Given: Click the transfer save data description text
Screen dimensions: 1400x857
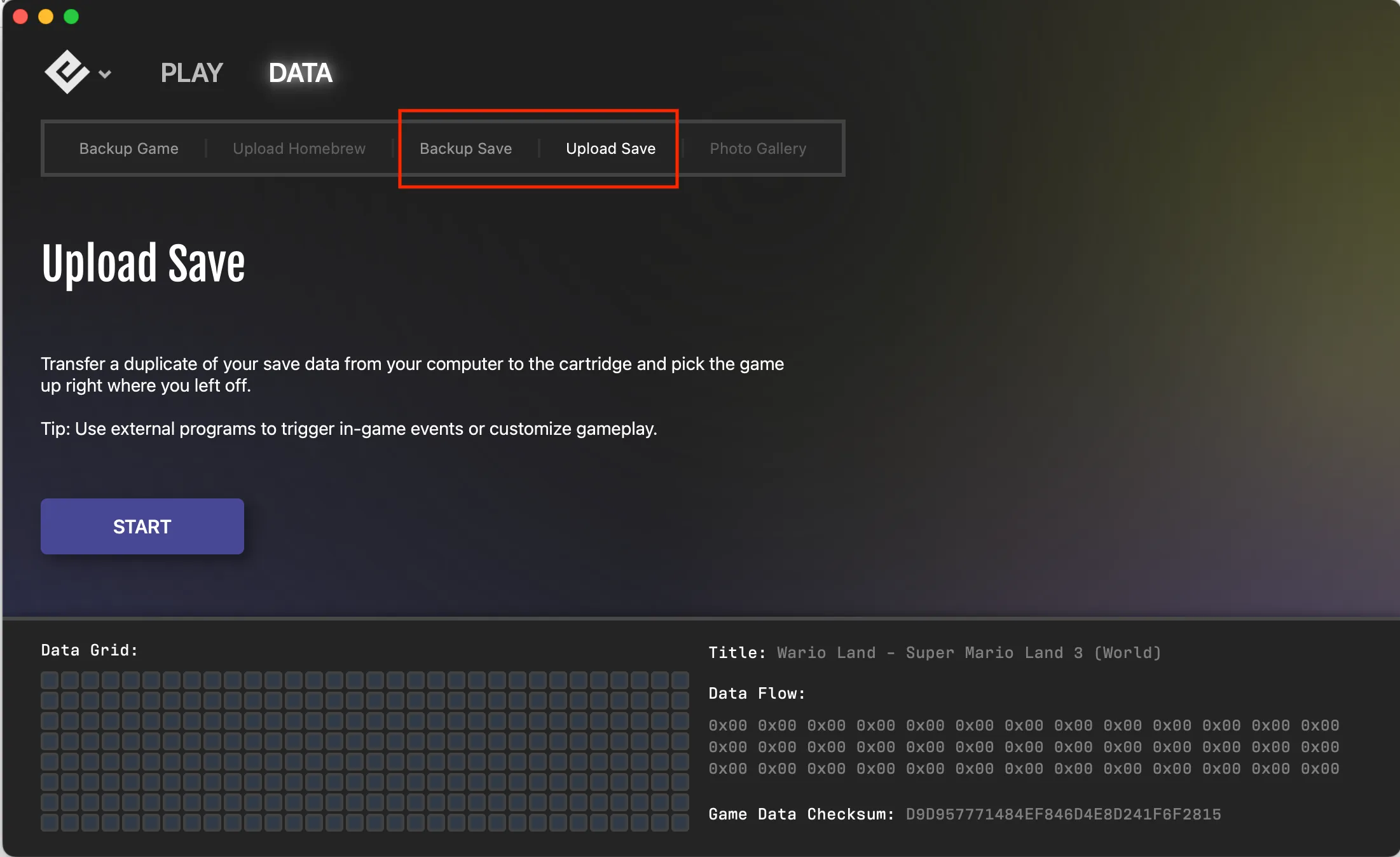Looking at the screenshot, I should (412, 374).
